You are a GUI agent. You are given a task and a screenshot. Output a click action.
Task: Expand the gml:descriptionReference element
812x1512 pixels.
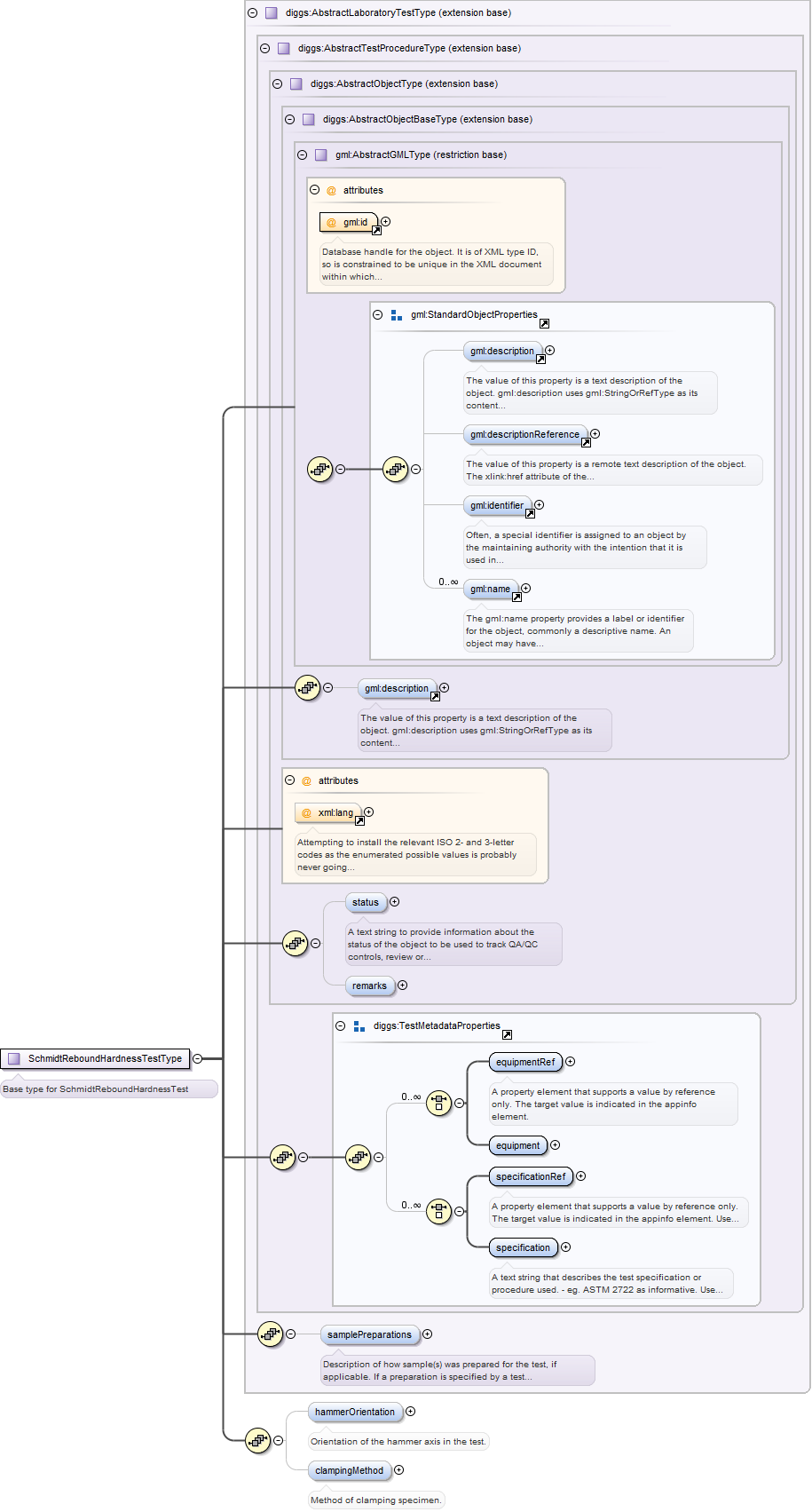pyautogui.click(x=595, y=434)
